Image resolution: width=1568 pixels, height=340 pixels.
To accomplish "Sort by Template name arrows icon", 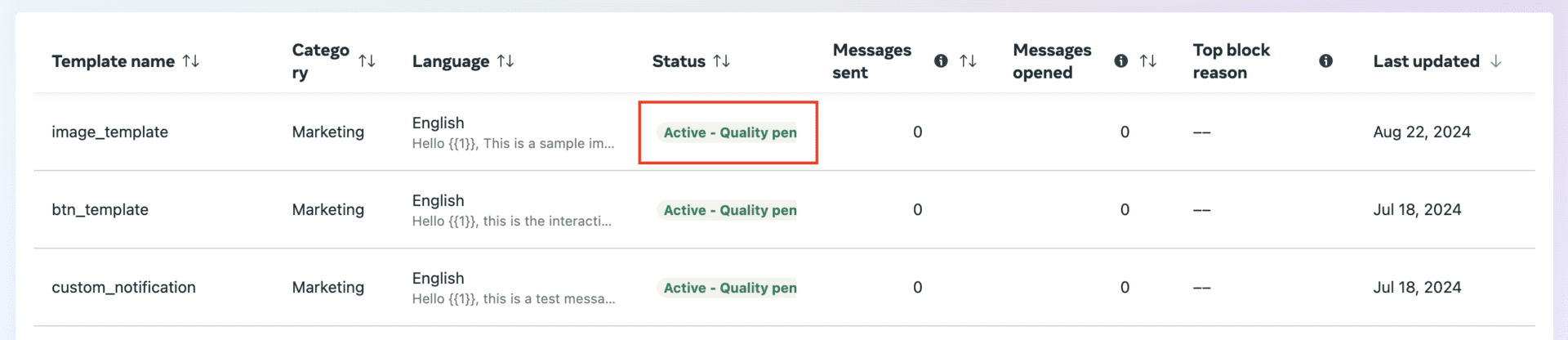I will coord(191,61).
